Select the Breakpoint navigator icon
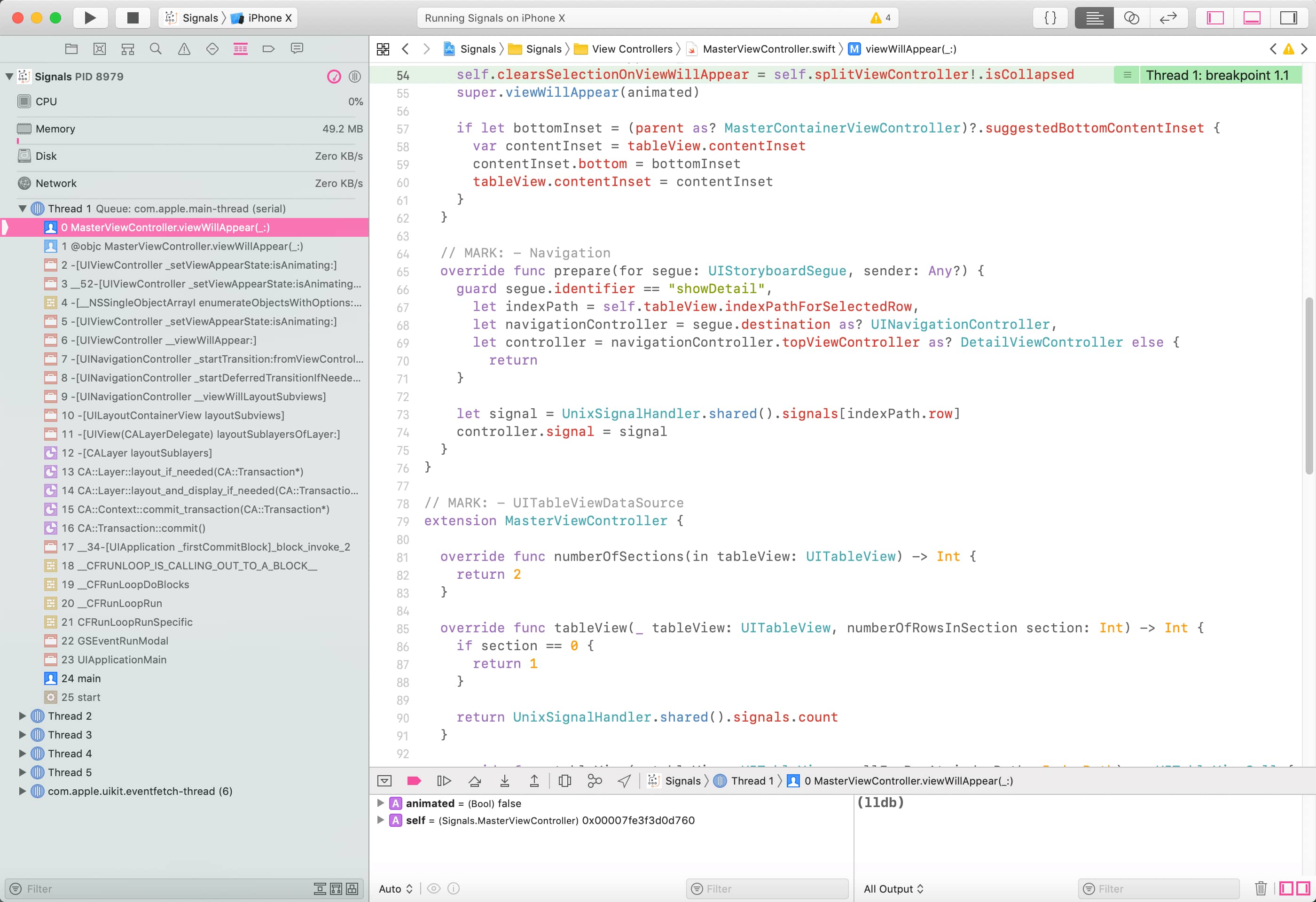 pos(268,49)
